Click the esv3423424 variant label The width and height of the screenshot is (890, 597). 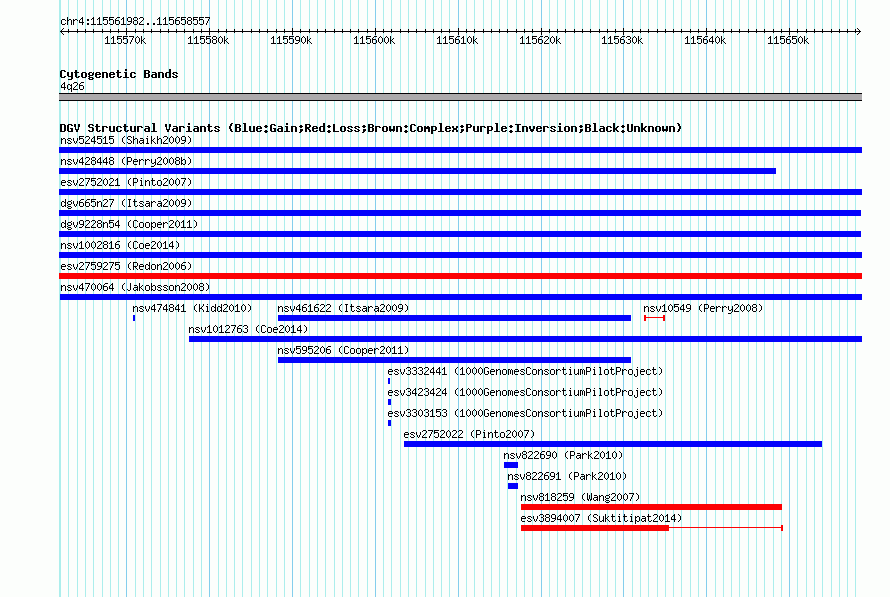[525, 392]
